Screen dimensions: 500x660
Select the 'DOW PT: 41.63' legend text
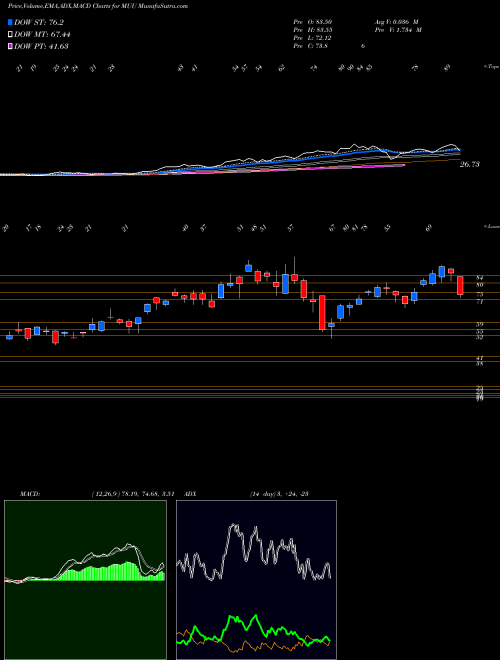point(41,46)
